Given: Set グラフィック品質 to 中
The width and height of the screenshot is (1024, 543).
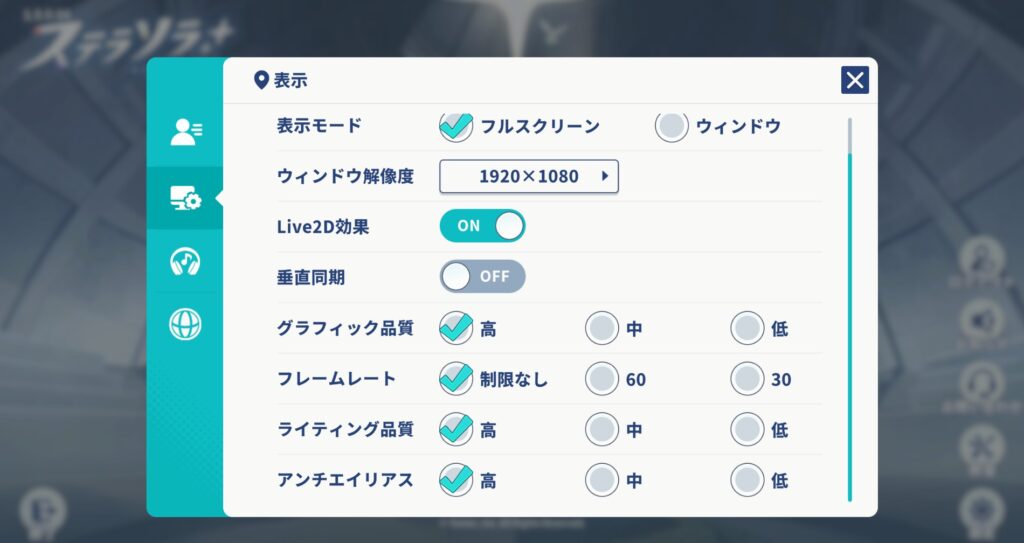Looking at the screenshot, I should pos(602,328).
